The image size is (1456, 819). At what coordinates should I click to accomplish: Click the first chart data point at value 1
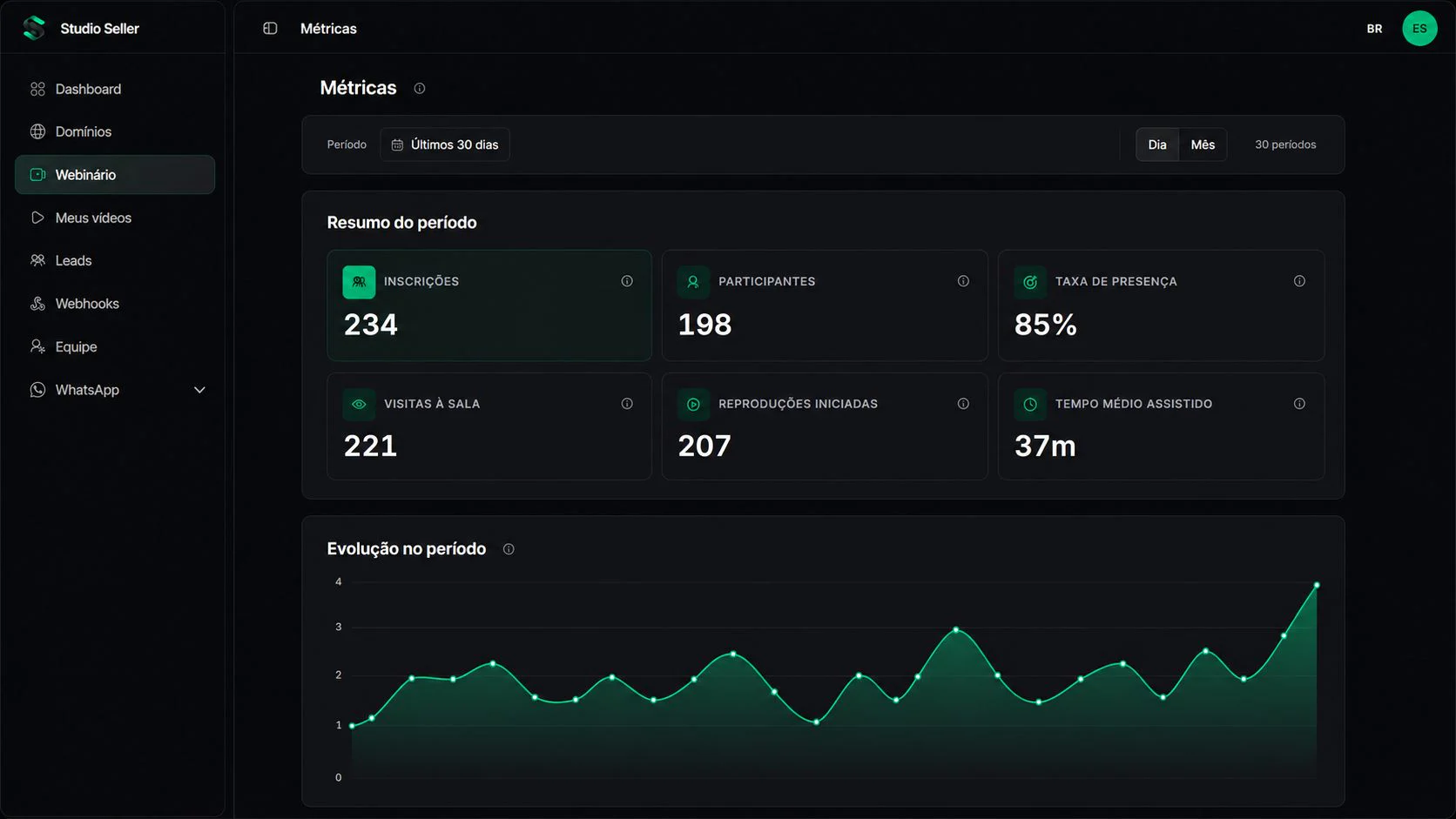tap(352, 726)
